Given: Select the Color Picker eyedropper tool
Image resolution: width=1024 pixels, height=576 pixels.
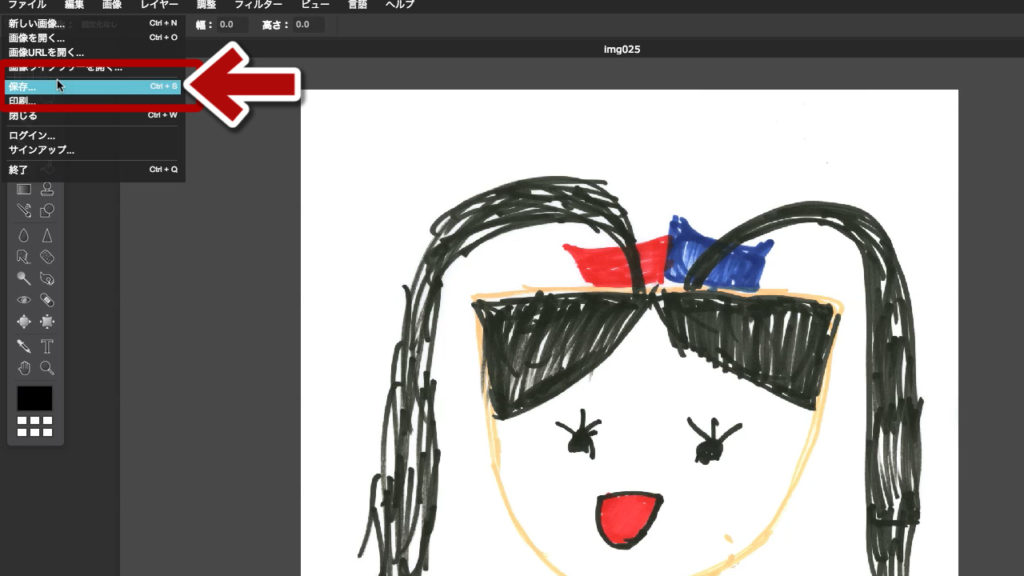Looking at the screenshot, I should 24,346.
